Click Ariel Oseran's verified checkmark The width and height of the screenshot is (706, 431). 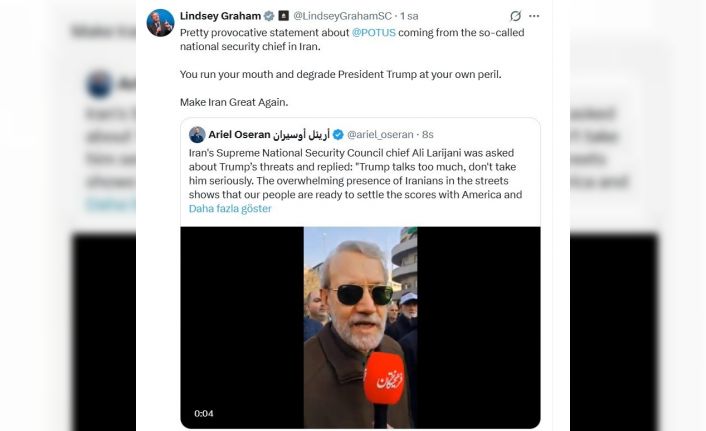[x=338, y=135]
